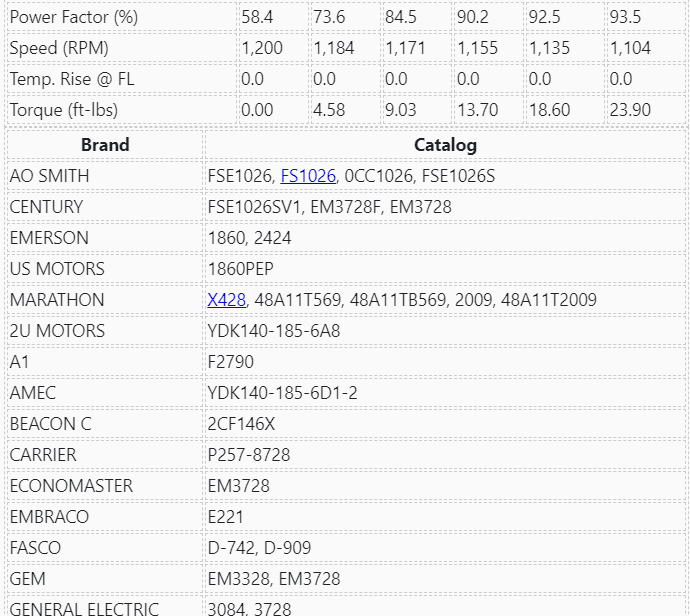The image size is (690, 616).
Task: Click the Catalog column header
Action: (445, 145)
